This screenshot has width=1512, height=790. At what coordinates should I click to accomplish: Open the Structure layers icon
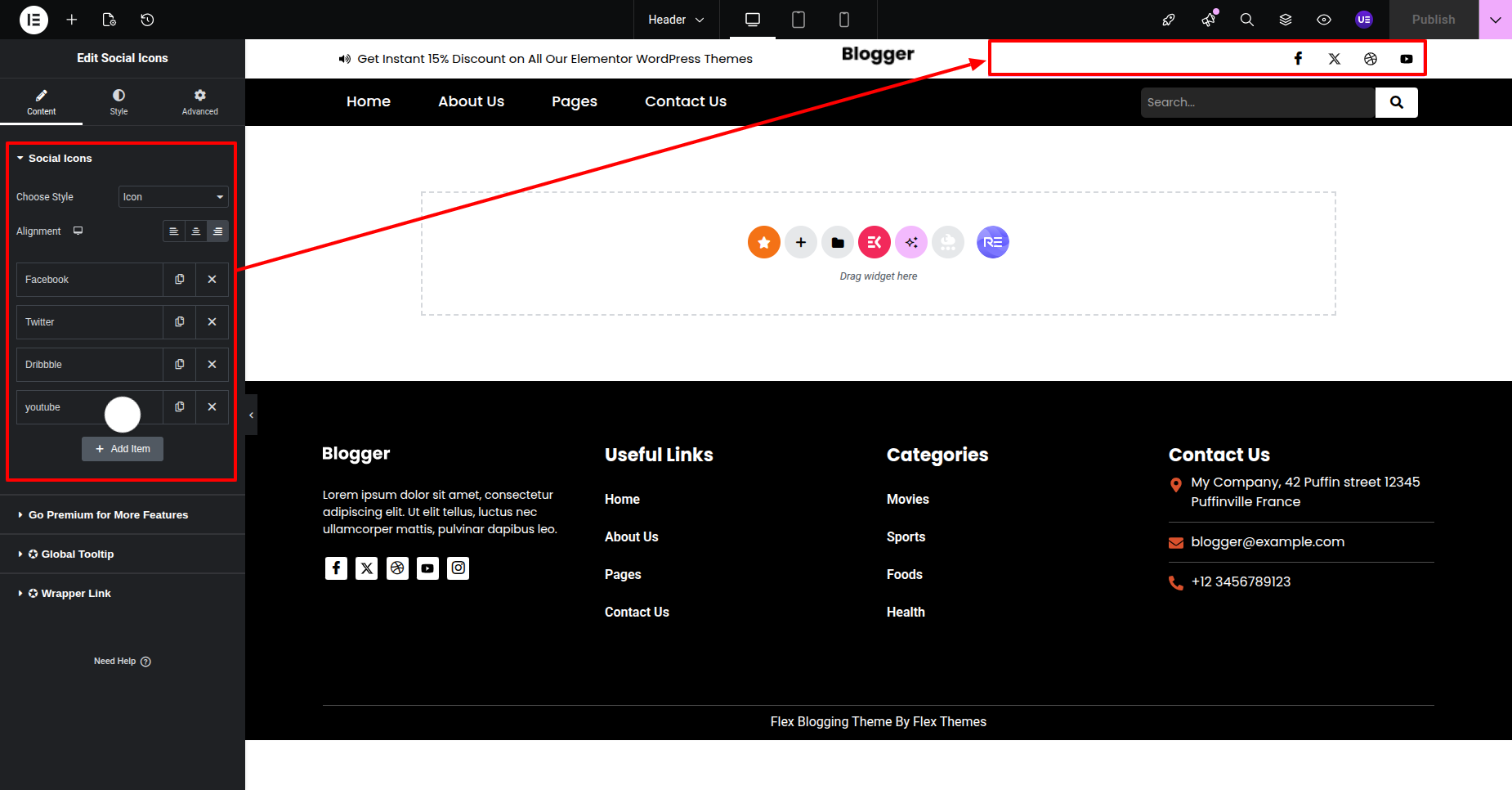coord(1286,20)
